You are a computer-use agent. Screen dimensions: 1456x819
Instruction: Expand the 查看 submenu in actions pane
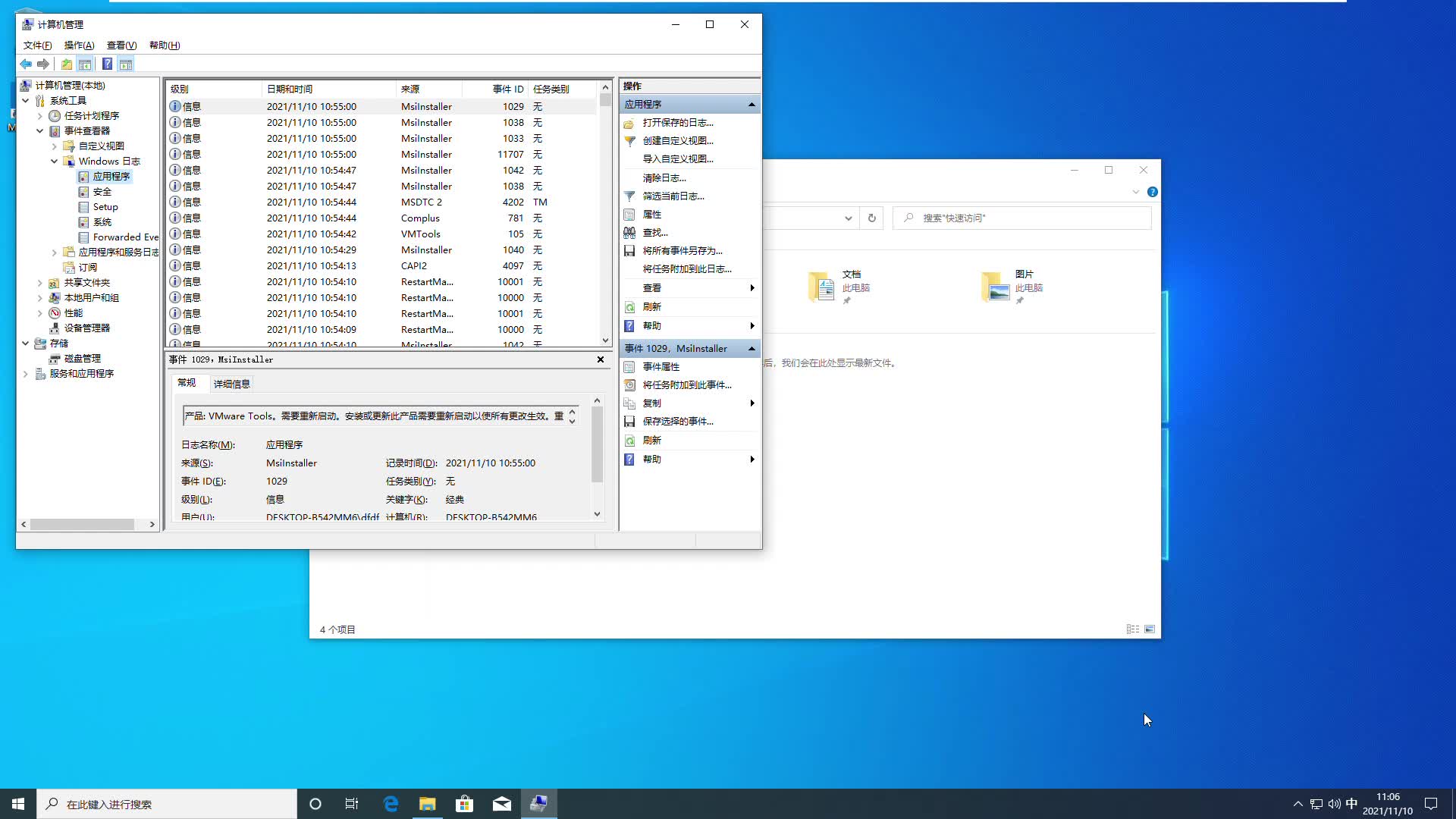point(690,288)
